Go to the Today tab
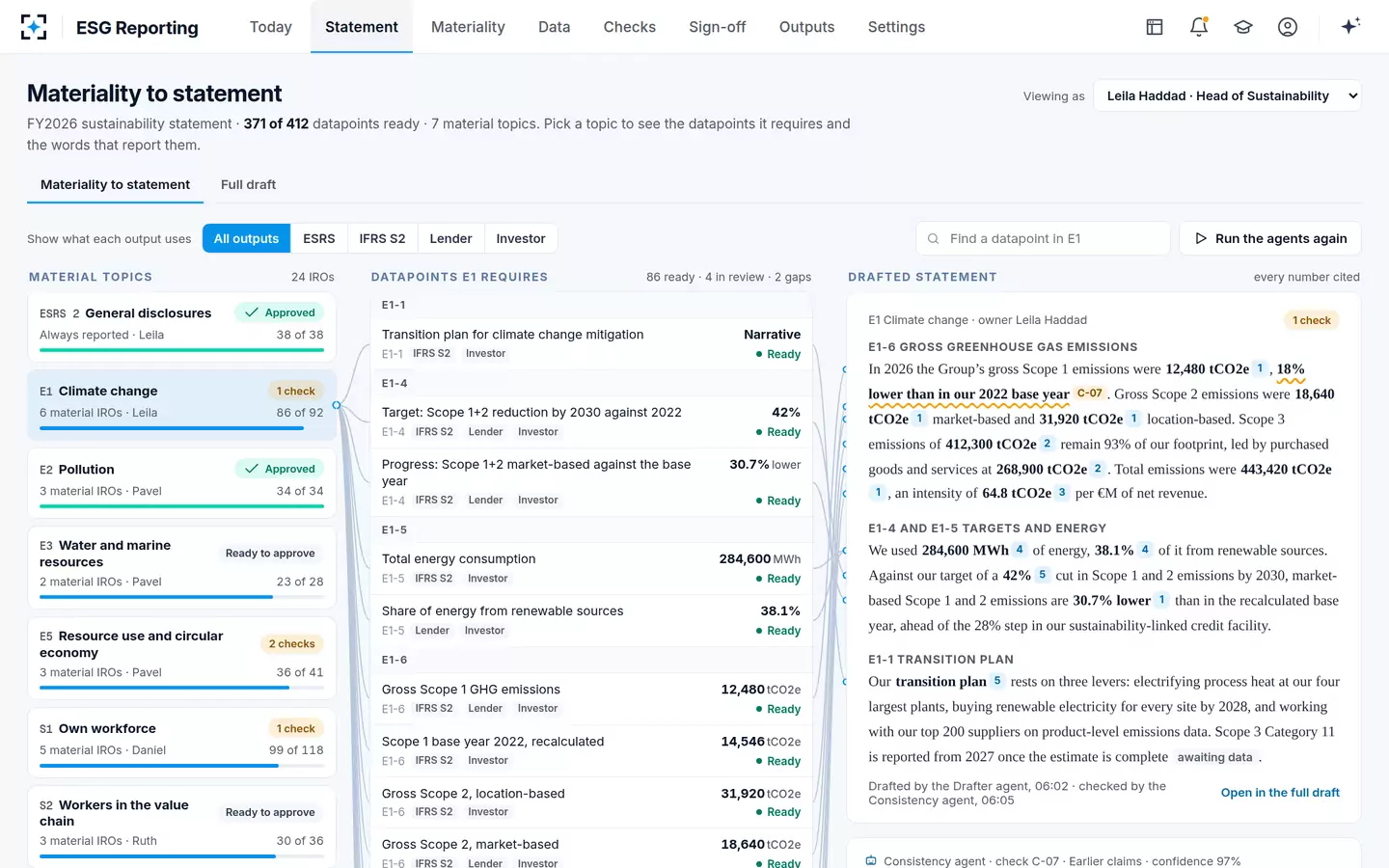Viewport: 1389px width, 868px height. [x=271, y=27]
